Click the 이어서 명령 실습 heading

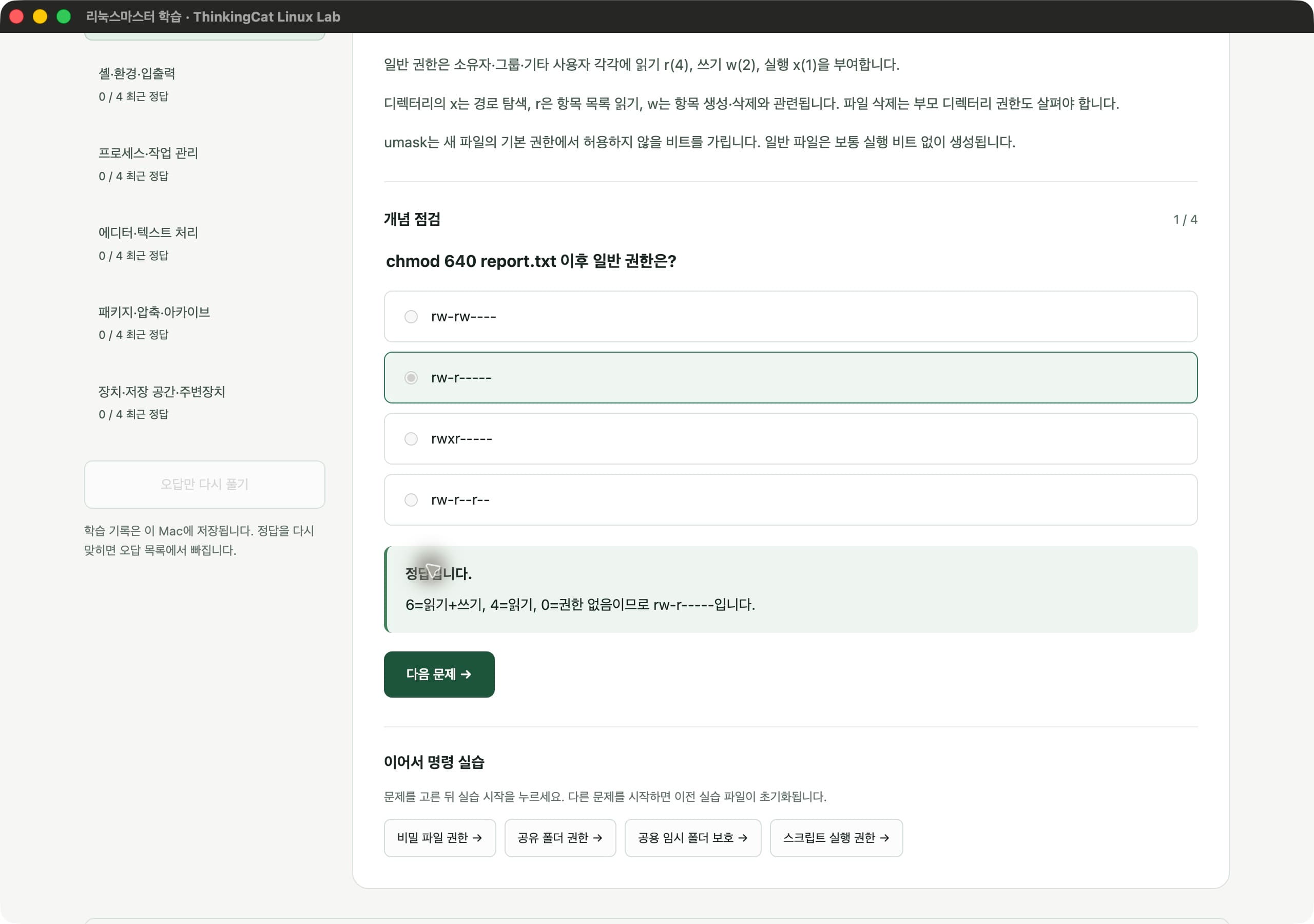click(x=434, y=762)
